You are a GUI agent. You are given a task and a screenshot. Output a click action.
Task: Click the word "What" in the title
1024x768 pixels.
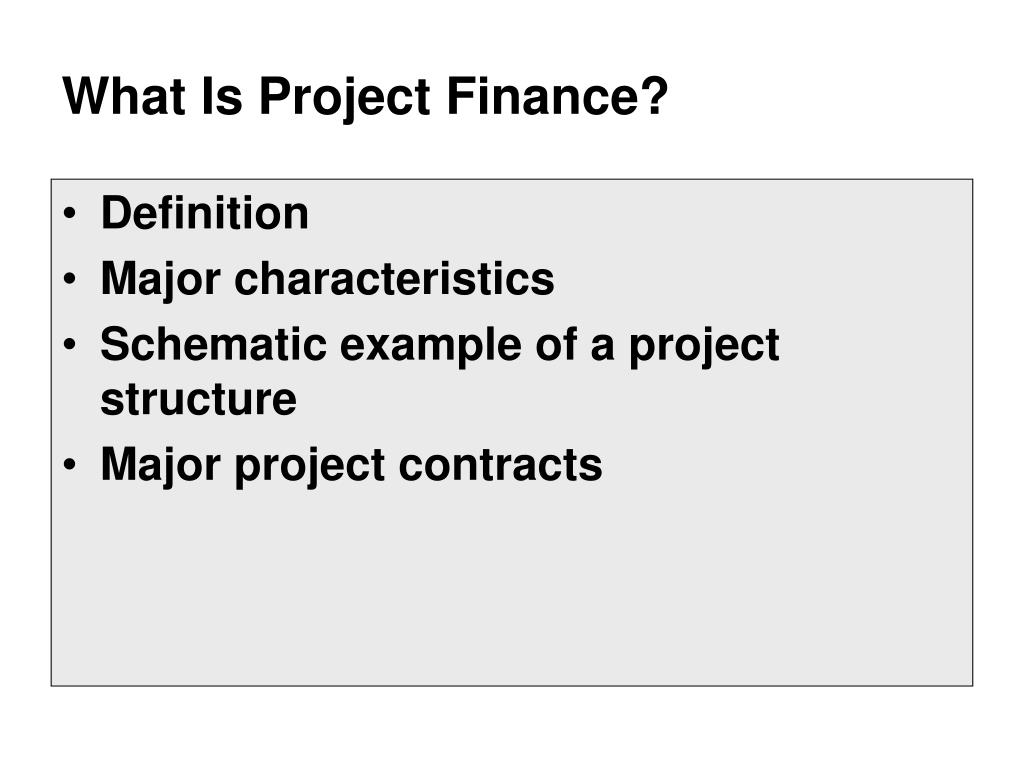click(124, 96)
